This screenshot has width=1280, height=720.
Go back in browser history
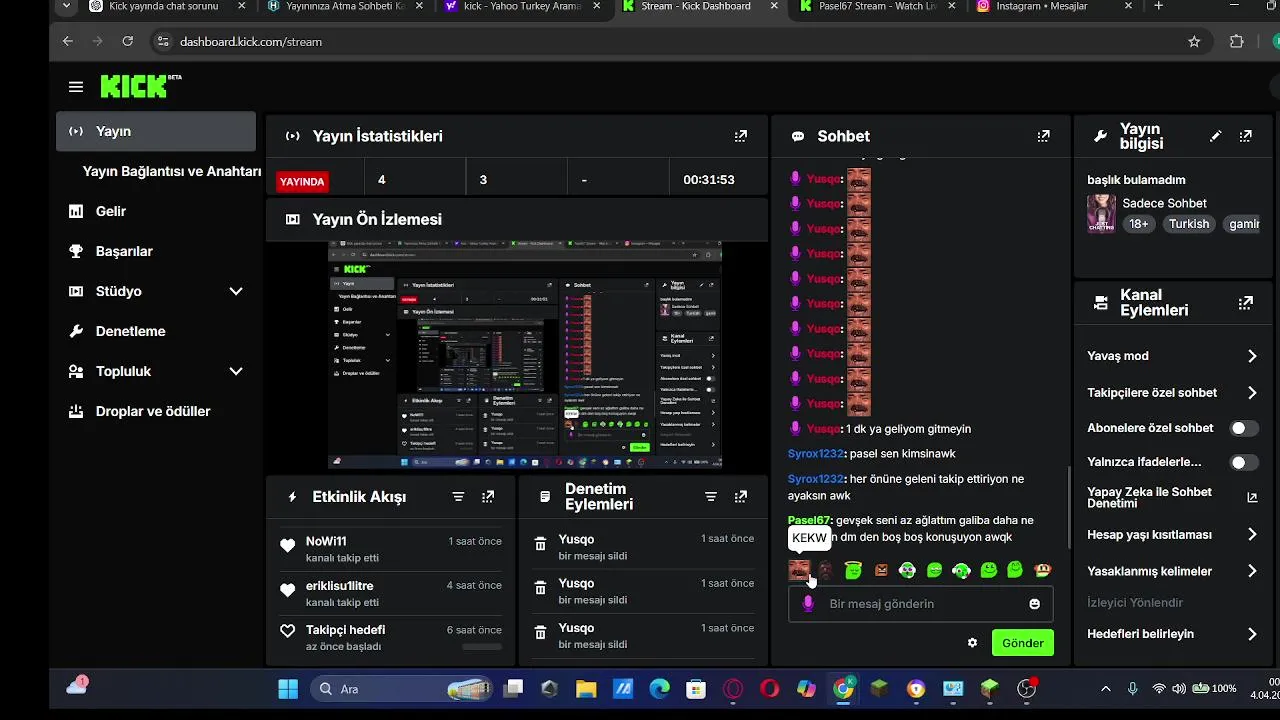tap(67, 41)
